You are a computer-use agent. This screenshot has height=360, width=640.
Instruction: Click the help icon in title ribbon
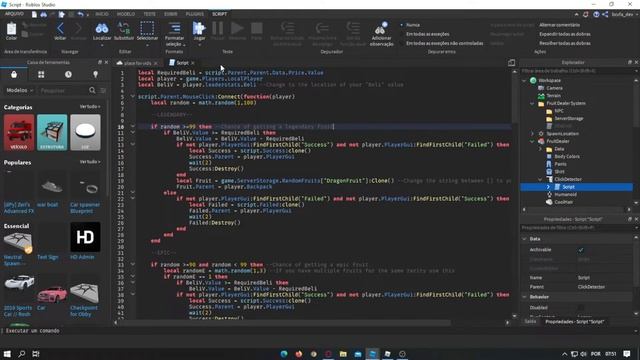[x=596, y=14]
